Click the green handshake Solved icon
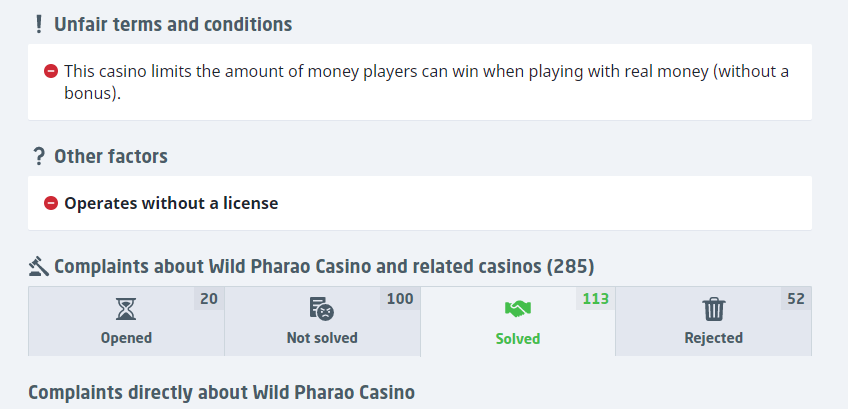The width and height of the screenshot is (848, 409). (x=517, y=308)
